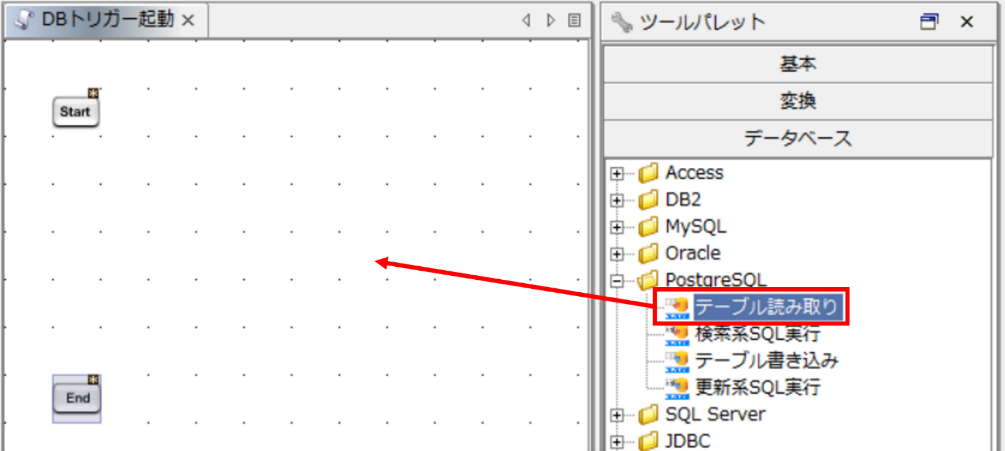
Task: Close the ツールパレット panel
Action: [x=967, y=22]
